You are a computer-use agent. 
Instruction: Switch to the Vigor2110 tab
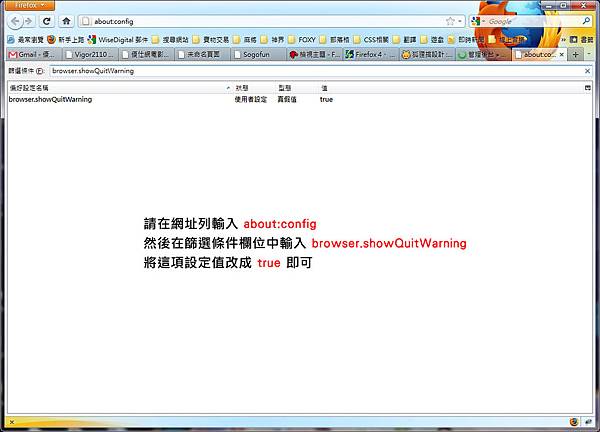pyautogui.click(x=90, y=55)
